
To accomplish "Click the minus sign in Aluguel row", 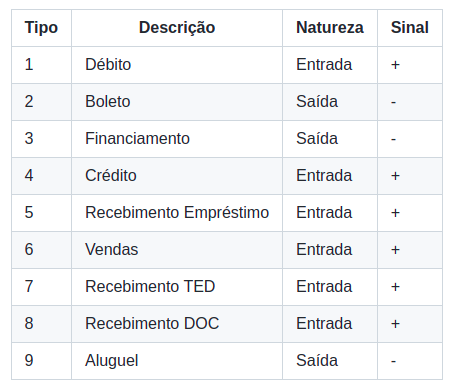I will coord(394,361).
